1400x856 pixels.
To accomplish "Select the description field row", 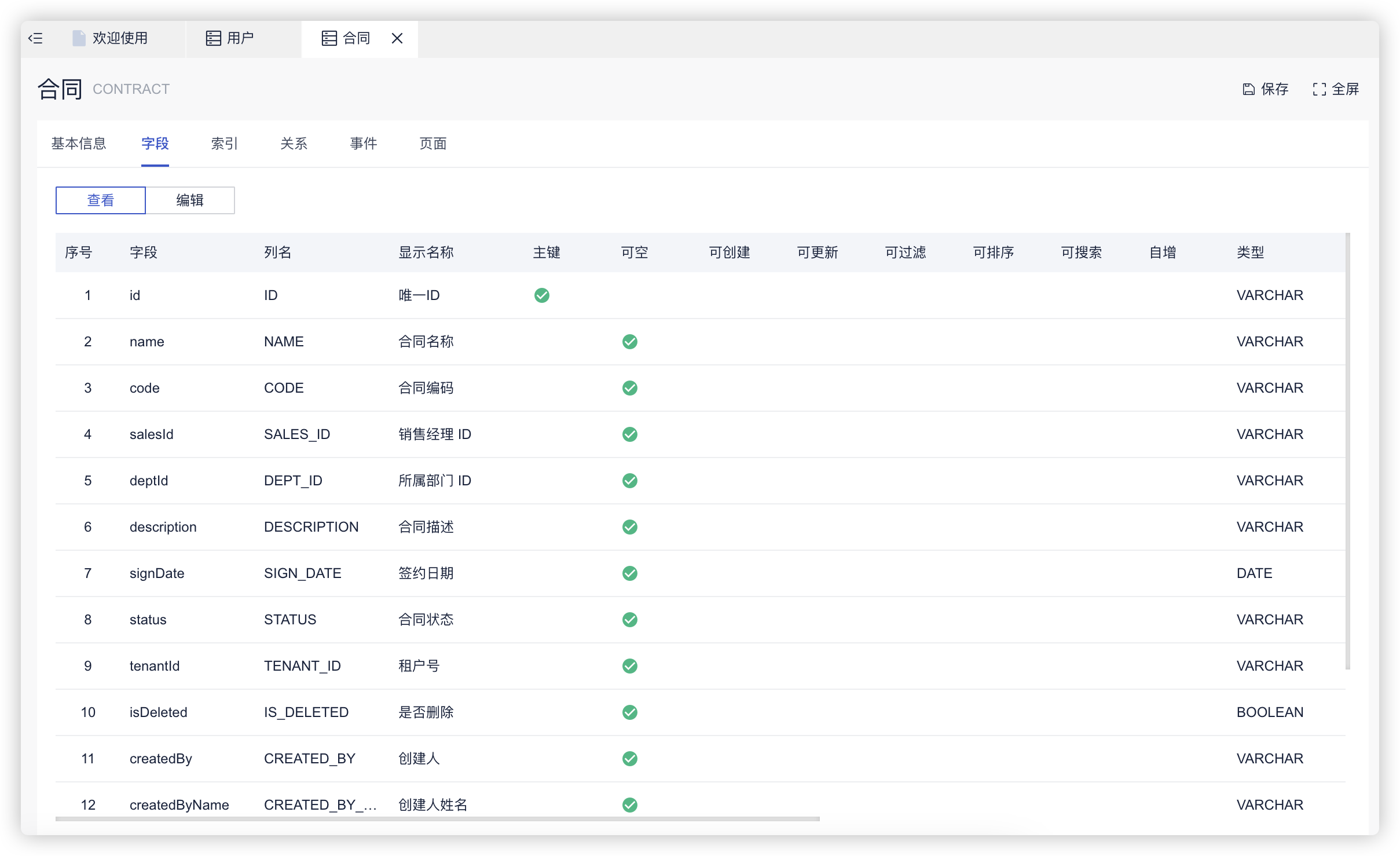I will point(163,527).
